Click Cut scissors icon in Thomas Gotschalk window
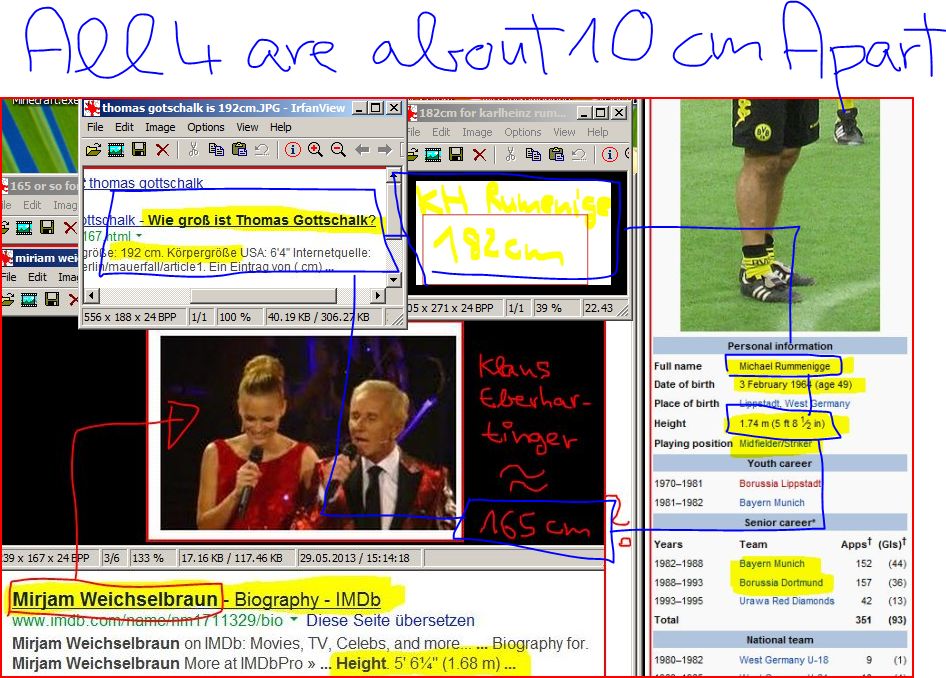This screenshot has height=678, width=946. pos(193,150)
